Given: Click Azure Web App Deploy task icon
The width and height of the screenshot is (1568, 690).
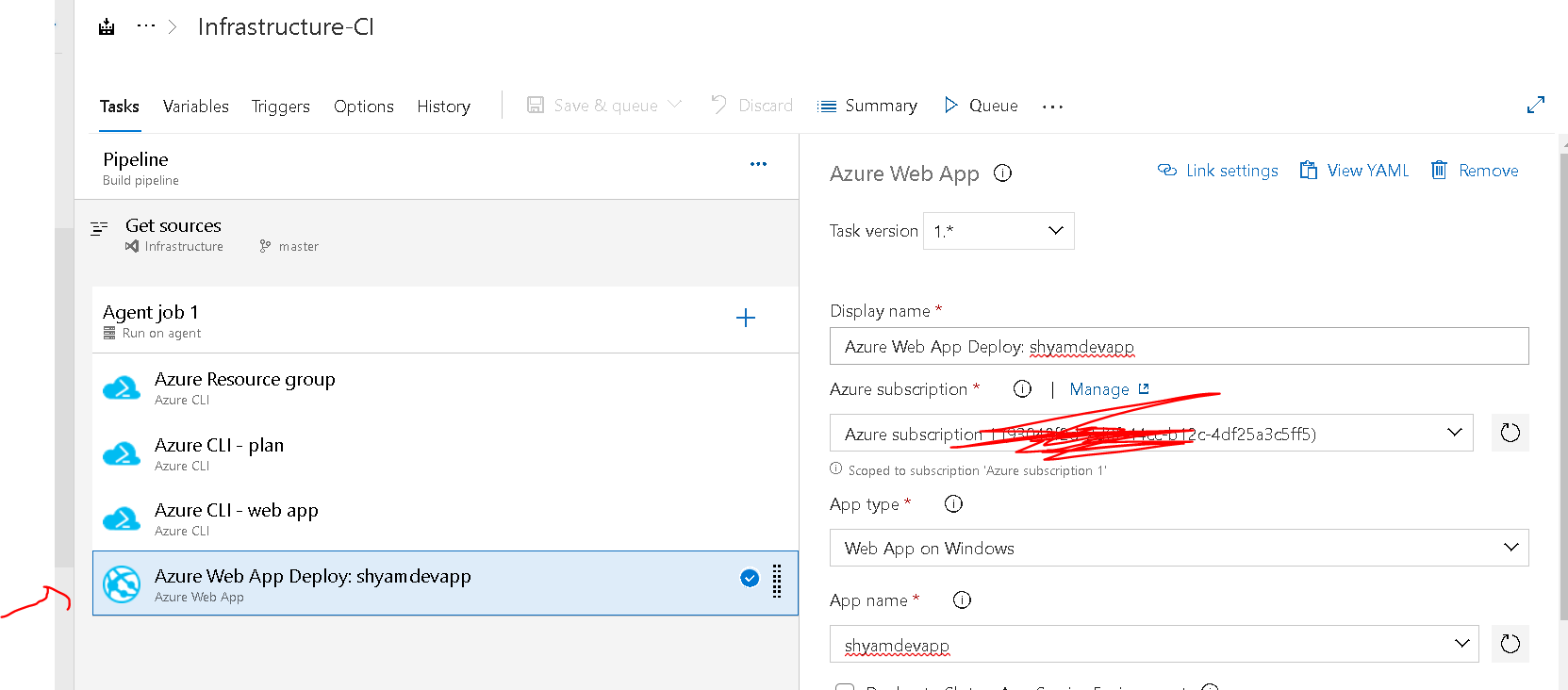Looking at the screenshot, I should 122,584.
